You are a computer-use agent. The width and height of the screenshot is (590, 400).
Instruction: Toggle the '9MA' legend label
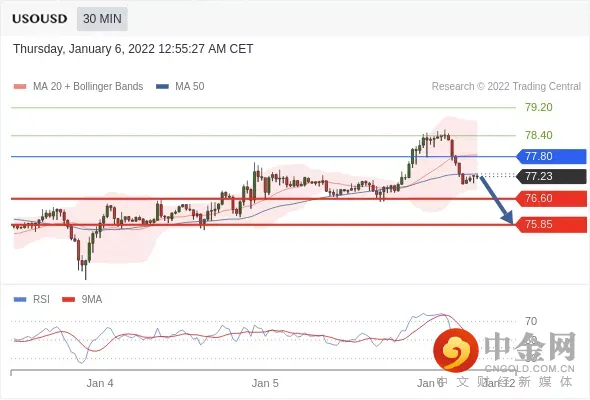(x=92, y=300)
